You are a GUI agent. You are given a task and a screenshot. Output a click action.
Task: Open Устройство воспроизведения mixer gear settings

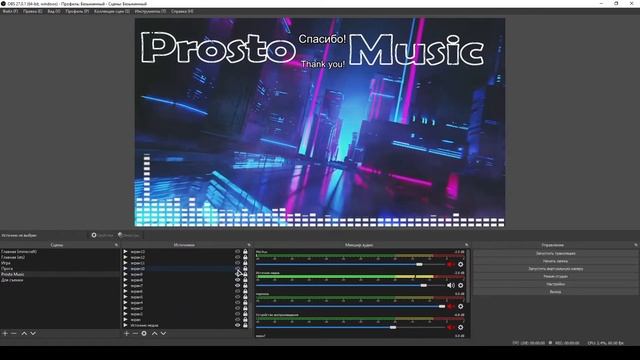461,327
